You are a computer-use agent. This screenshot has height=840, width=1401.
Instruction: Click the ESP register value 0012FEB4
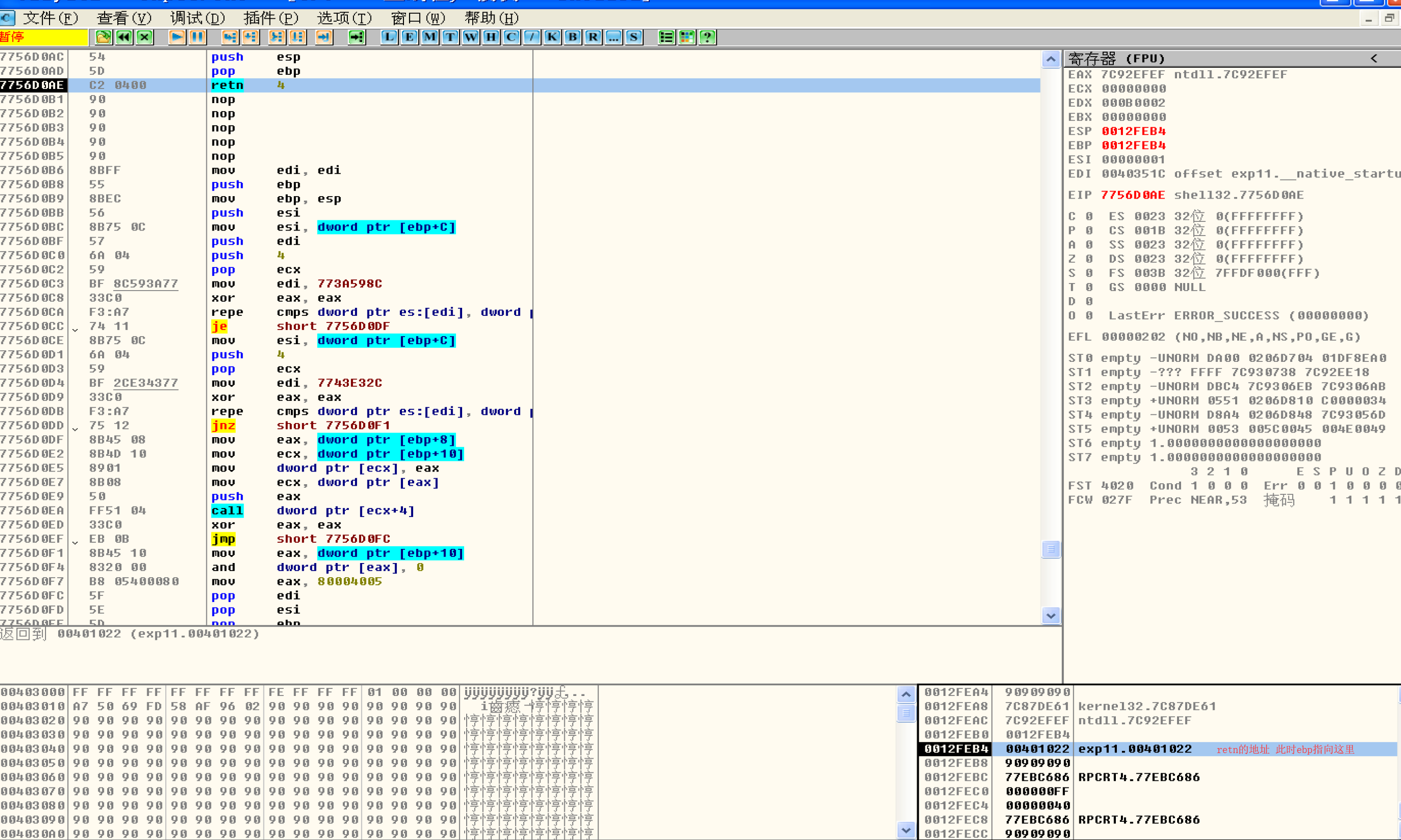(x=1133, y=131)
